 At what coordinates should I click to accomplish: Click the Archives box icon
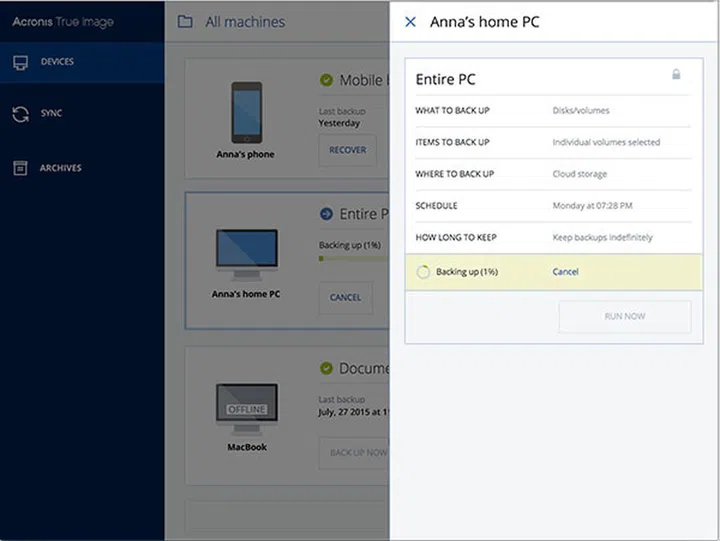[20, 168]
